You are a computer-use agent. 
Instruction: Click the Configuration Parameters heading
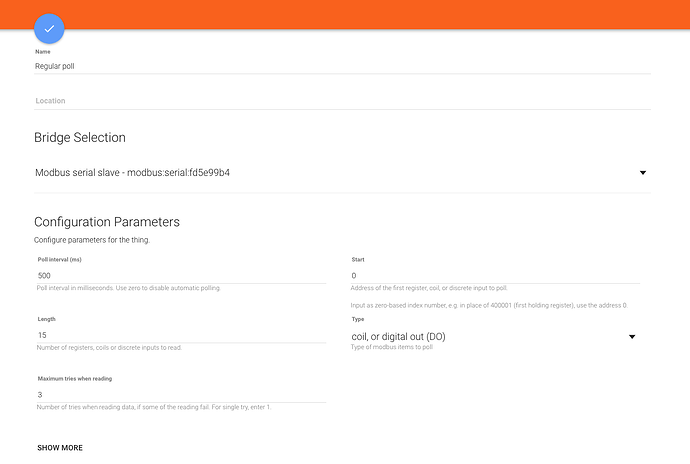[107, 222]
